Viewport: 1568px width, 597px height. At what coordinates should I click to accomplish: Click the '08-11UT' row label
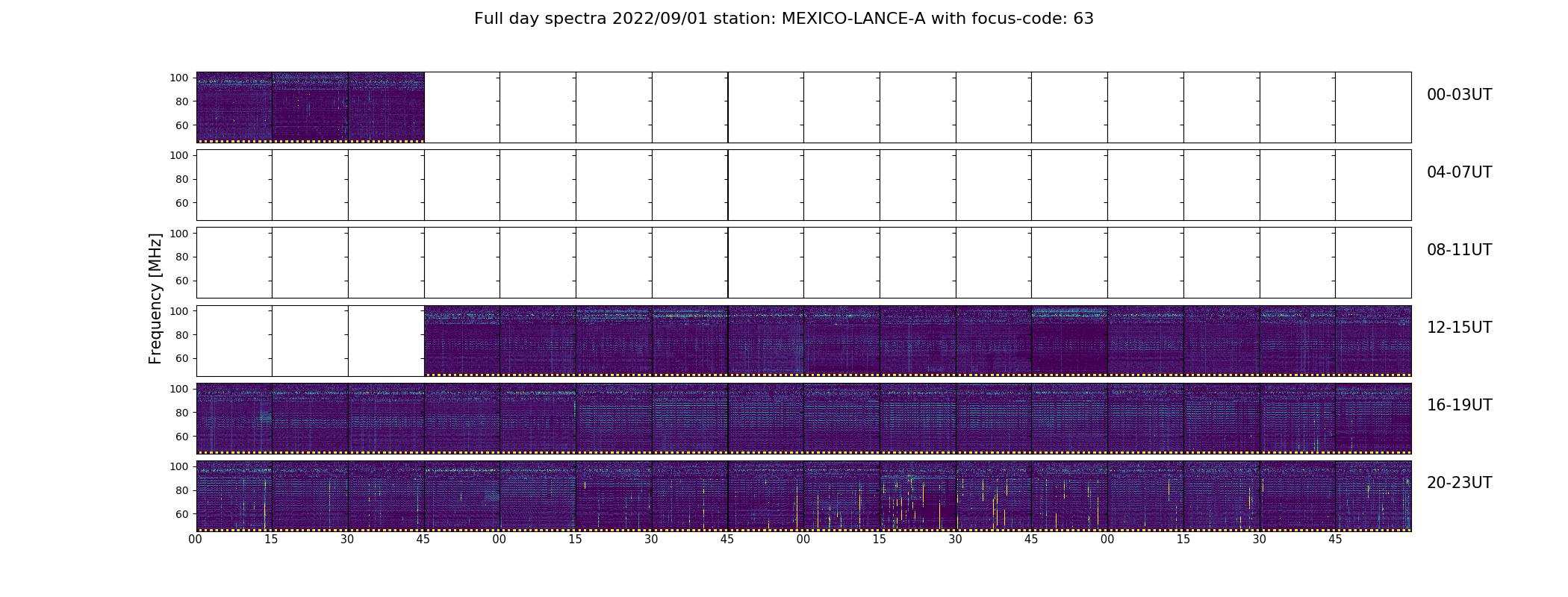click(1459, 250)
